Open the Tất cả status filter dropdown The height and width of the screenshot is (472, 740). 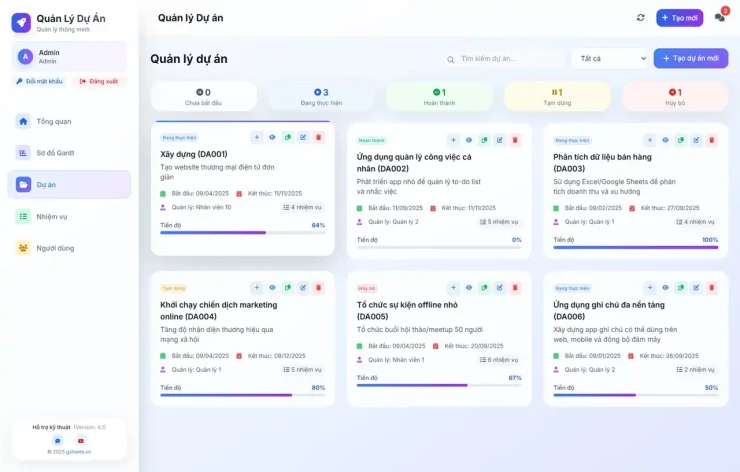click(x=609, y=59)
